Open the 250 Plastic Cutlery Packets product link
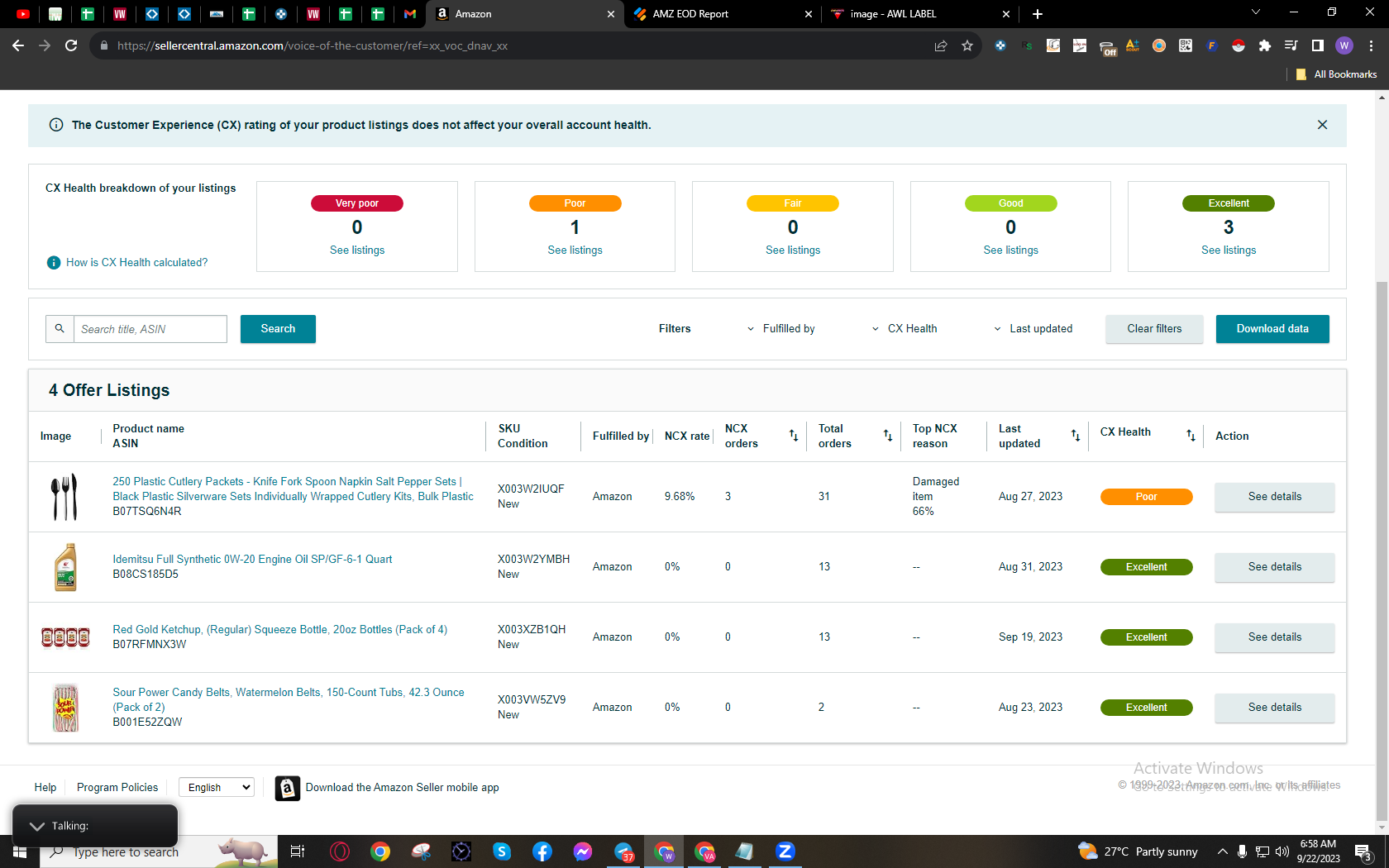1389x868 pixels. [294, 489]
